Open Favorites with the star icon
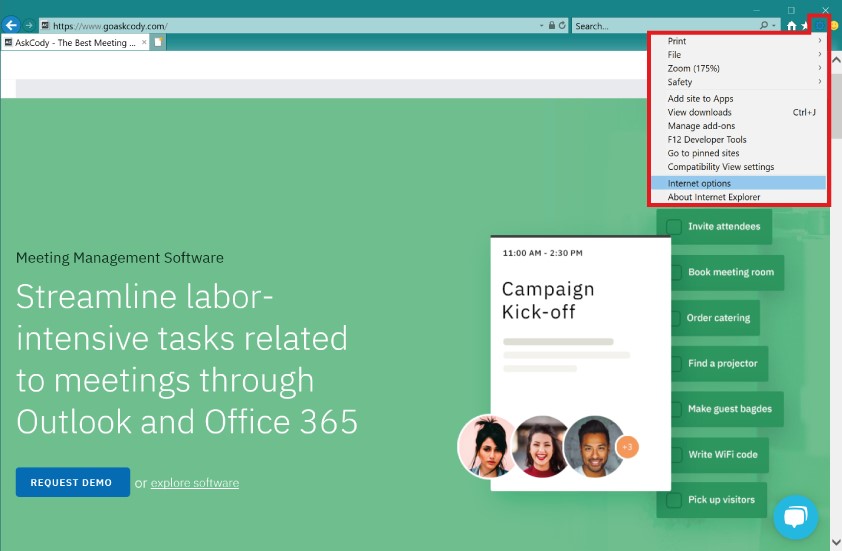The height and width of the screenshot is (551, 842). click(x=805, y=25)
